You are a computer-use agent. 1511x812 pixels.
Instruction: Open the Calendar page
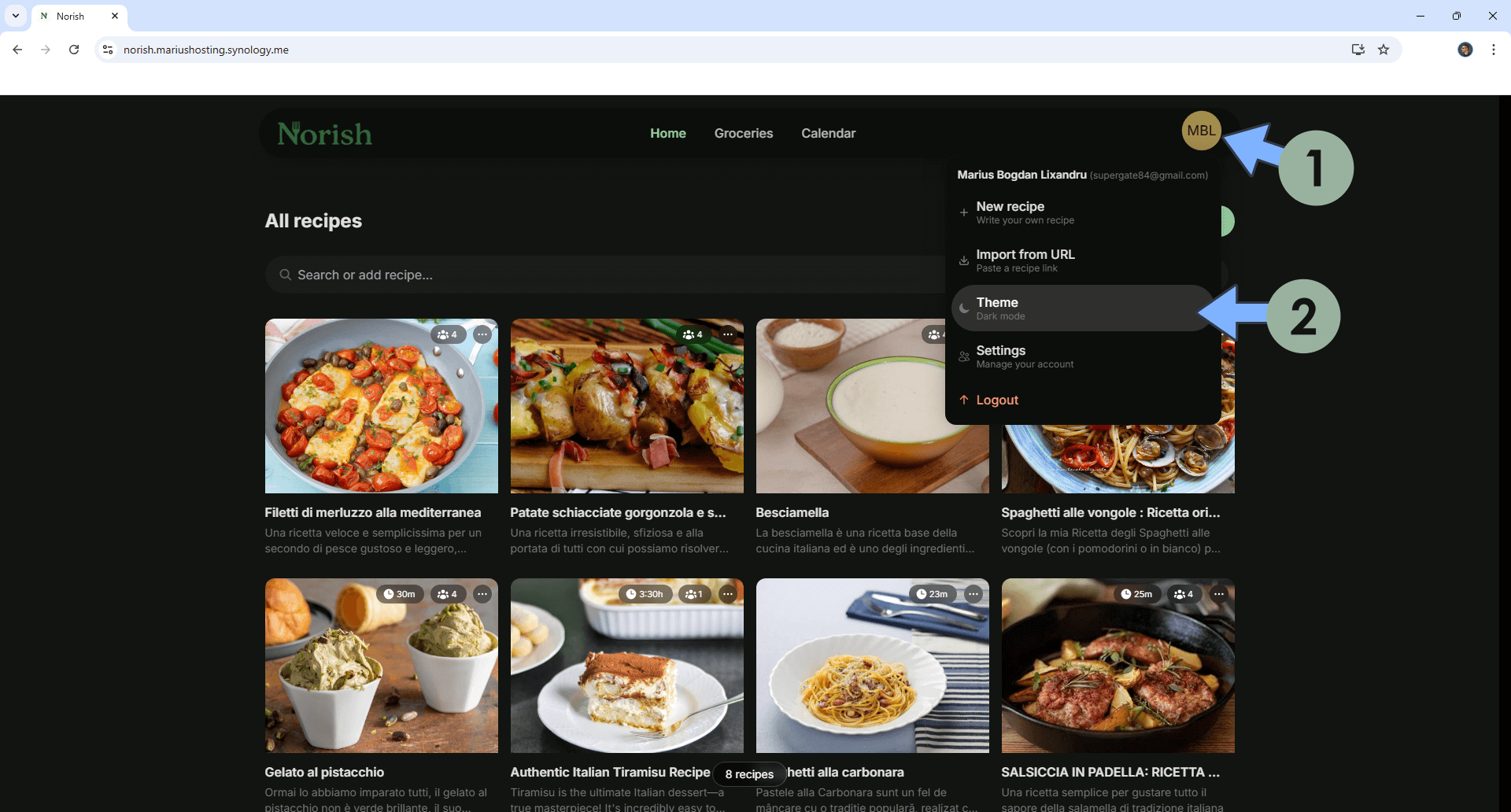828,134
